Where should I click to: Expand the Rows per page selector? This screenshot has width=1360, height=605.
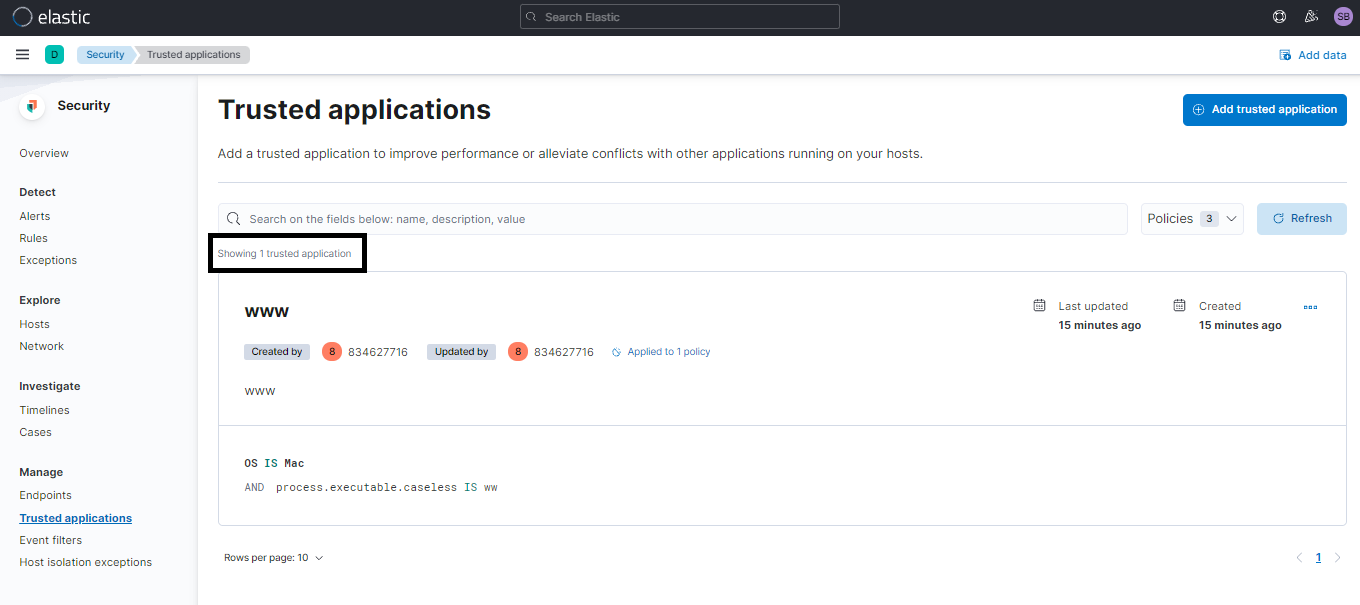click(274, 557)
